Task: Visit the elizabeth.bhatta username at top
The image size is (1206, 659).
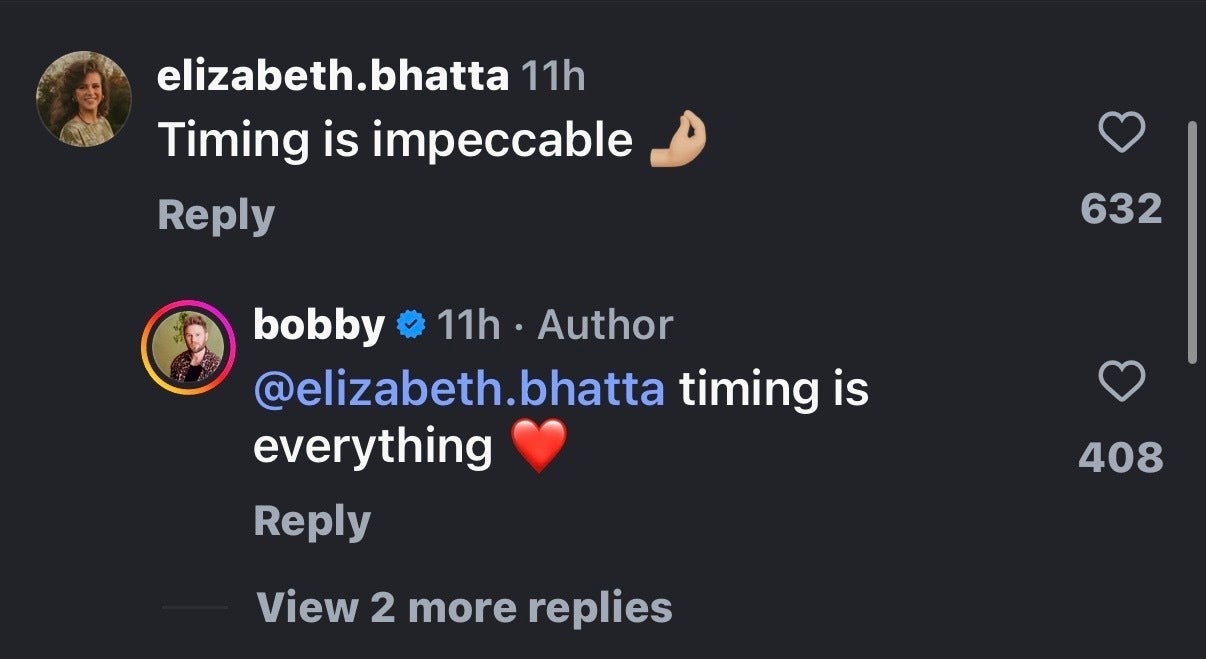Action: (x=333, y=76)
